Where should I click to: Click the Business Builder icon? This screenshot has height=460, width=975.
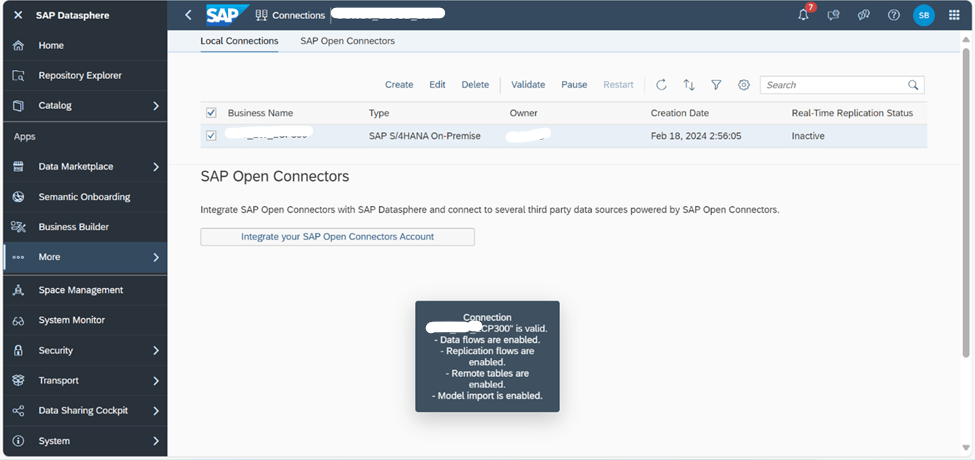(x=19, y=227)
